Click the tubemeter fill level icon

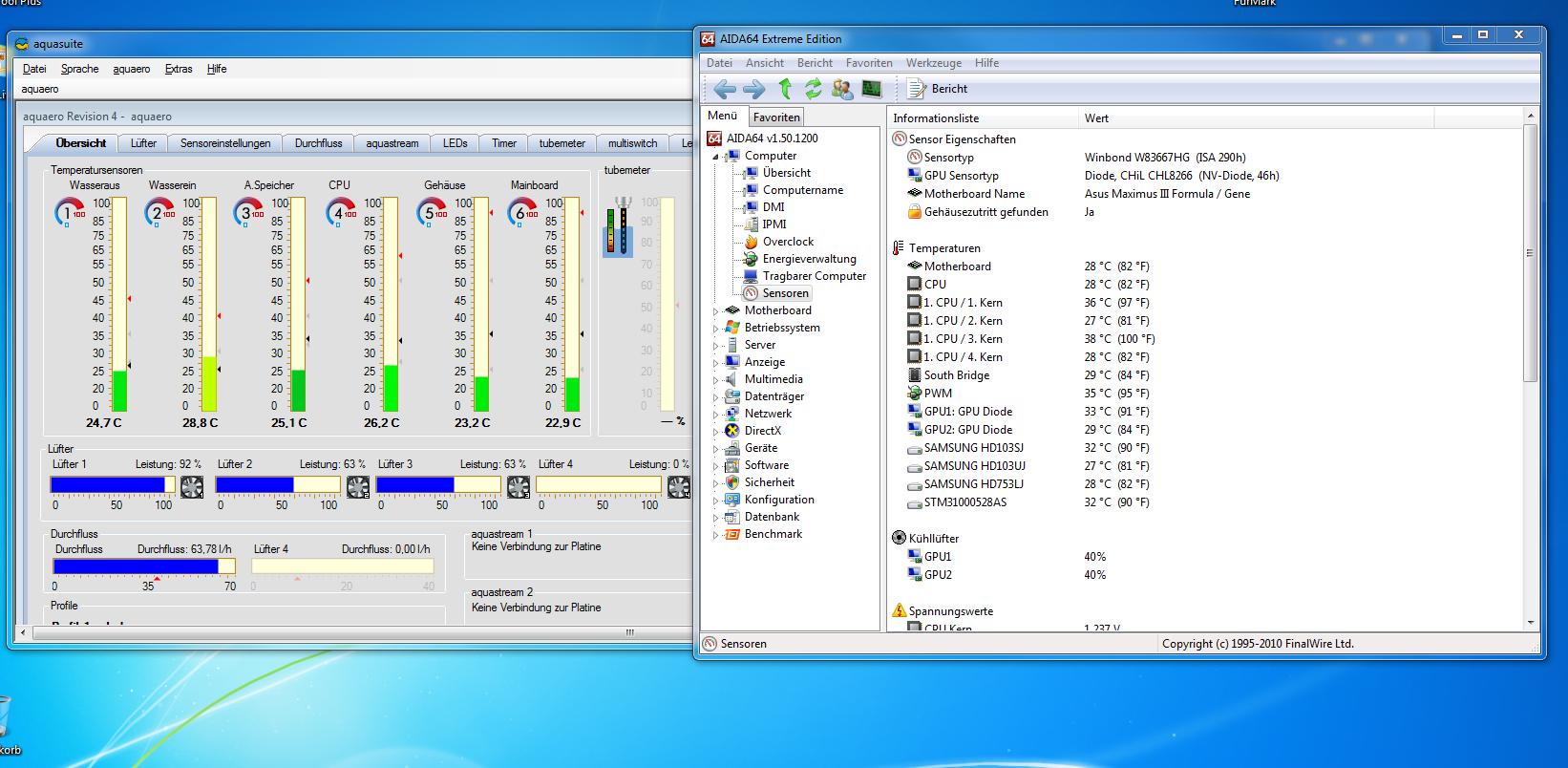point(619,227)
